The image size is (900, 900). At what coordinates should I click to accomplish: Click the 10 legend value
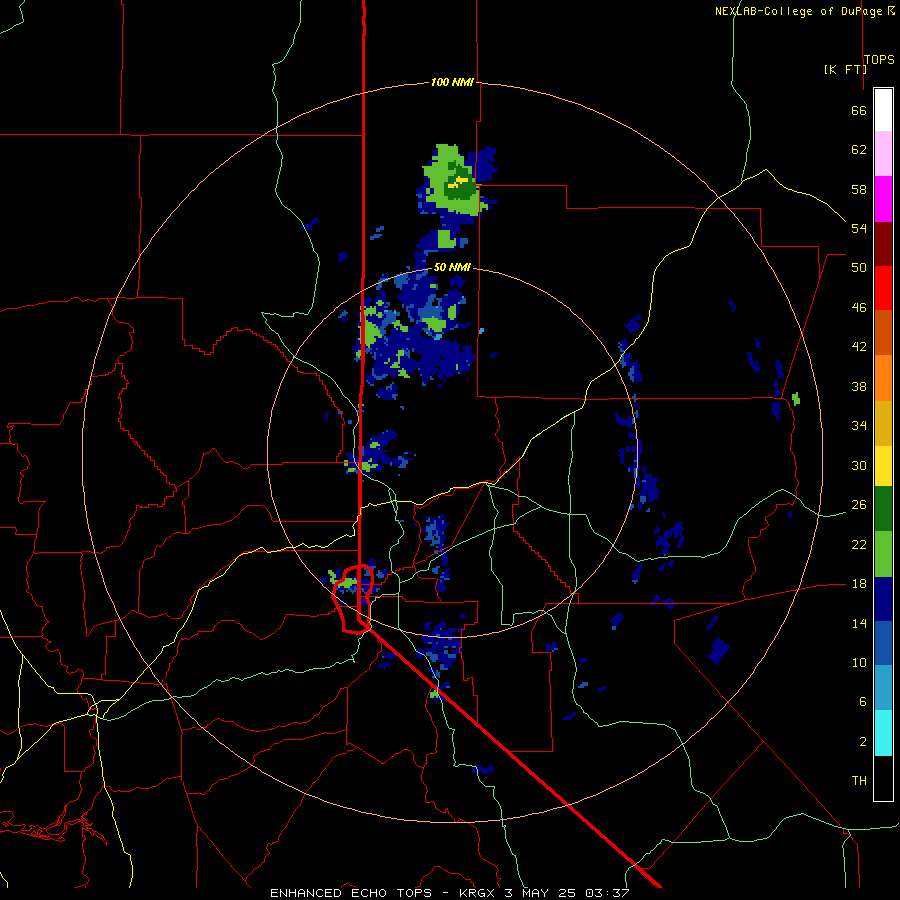[859, 662]
